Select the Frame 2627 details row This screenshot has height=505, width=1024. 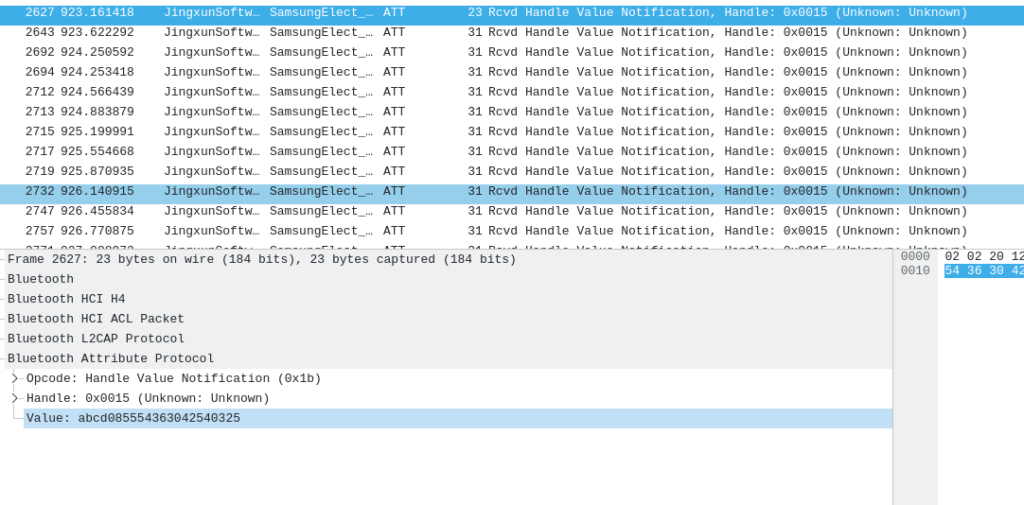(x=261, y=260)
